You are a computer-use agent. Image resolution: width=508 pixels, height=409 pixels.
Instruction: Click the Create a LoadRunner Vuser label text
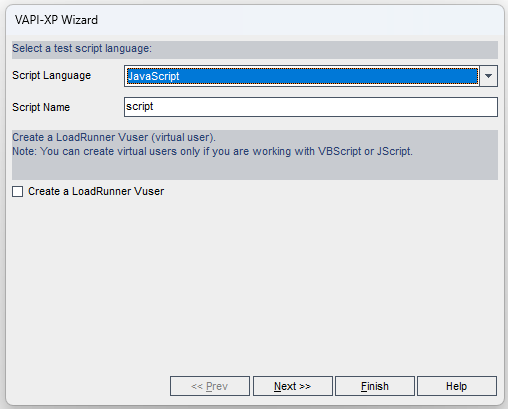click(96, 191)
